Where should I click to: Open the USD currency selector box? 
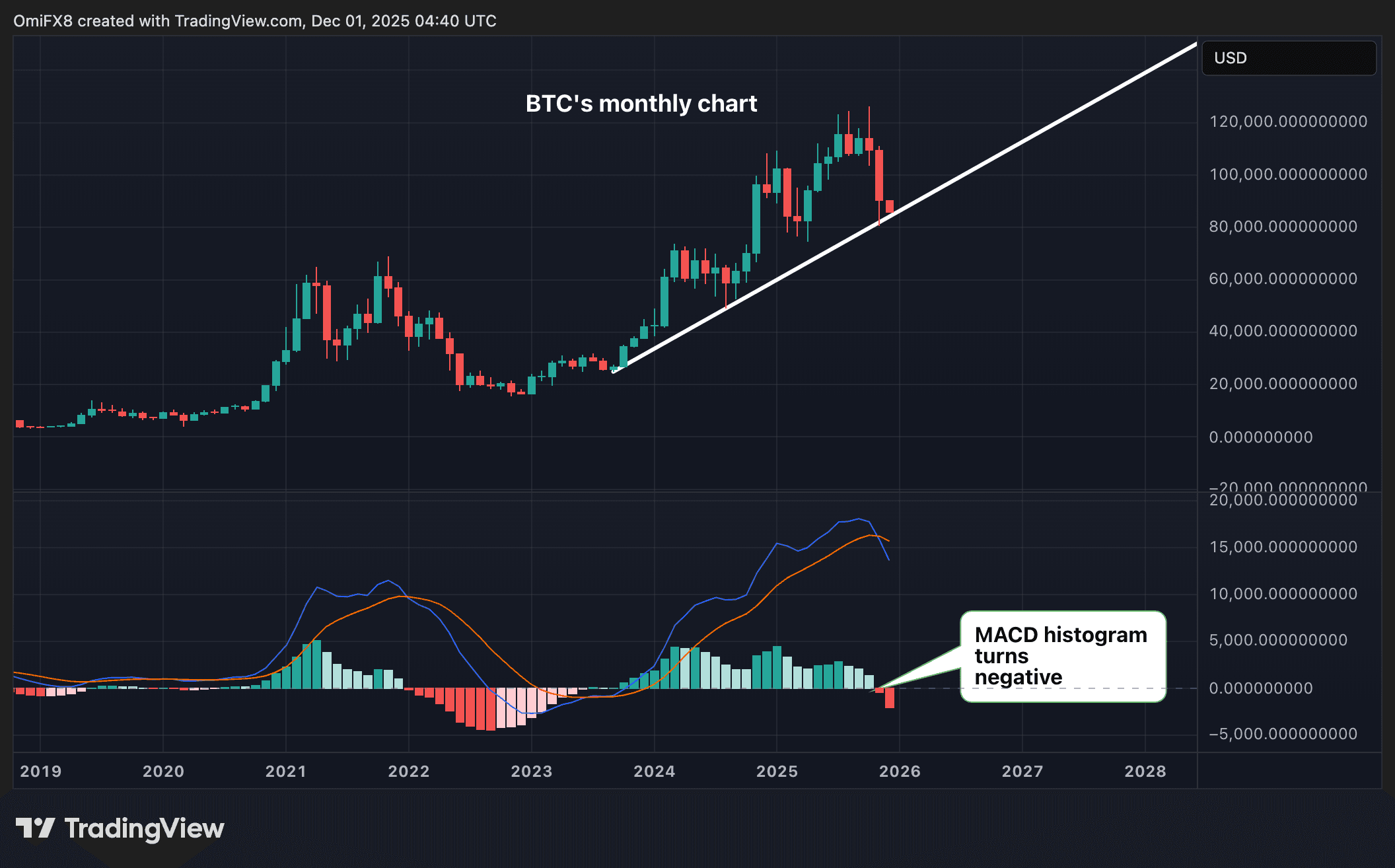1289,58
